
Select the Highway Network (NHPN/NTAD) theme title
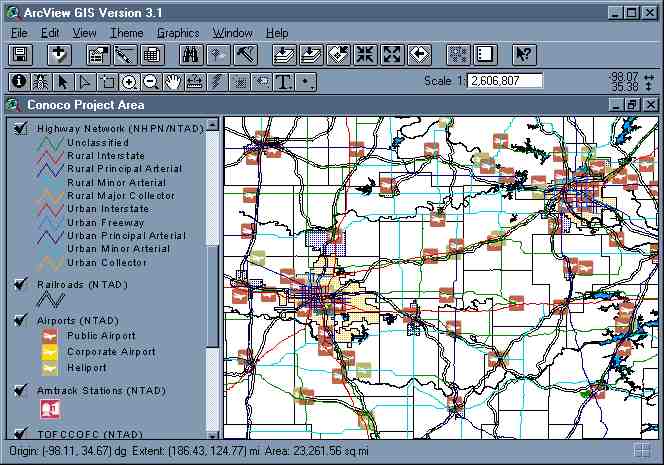coord(121,128)
